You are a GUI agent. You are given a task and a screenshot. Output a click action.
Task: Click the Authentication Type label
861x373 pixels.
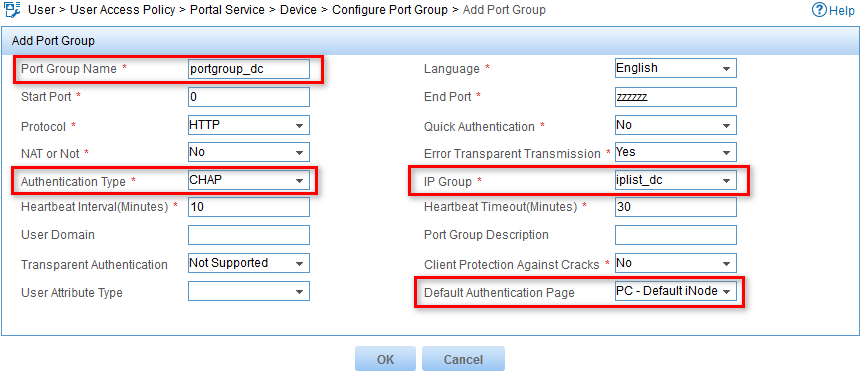pos(73,182)
